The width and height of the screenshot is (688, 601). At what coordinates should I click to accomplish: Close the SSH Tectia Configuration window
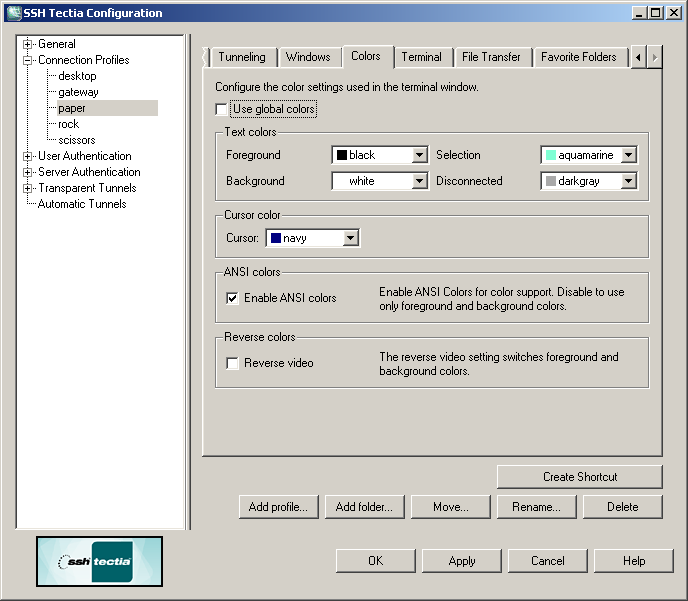point(674,13)
